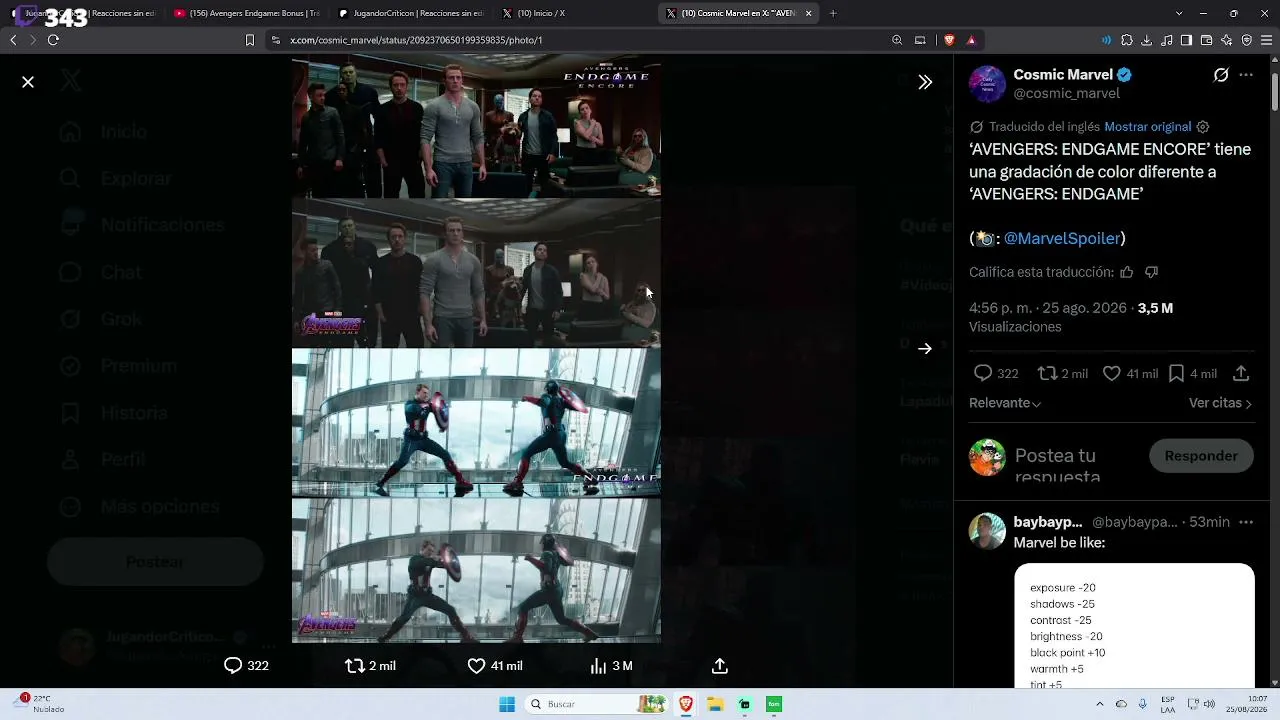1280x720 pixels.
Task: Open more options on baybayp reply
Action: pos(1246,522)
